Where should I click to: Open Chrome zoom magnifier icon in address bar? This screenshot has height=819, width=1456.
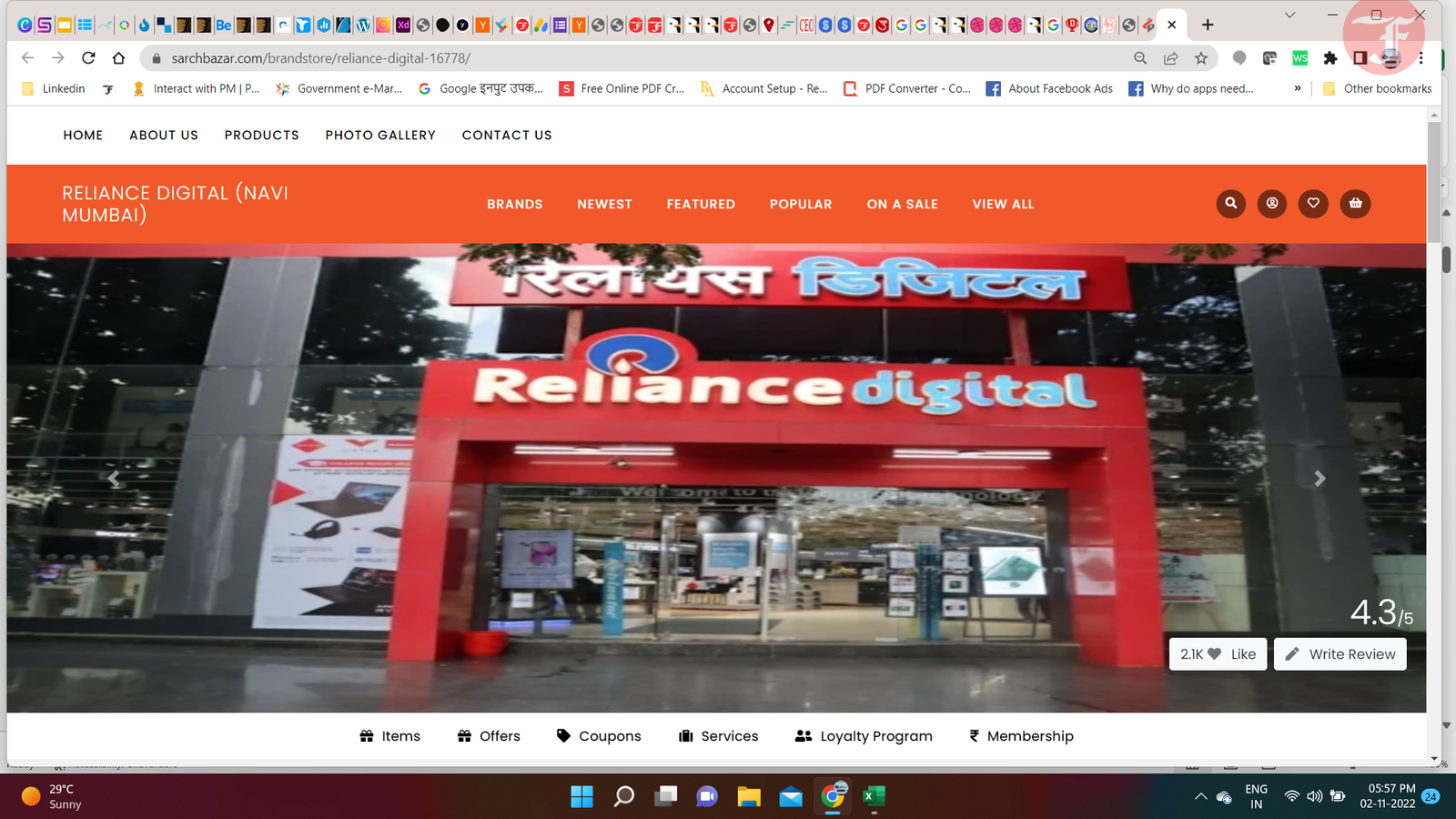(1140, 58)
